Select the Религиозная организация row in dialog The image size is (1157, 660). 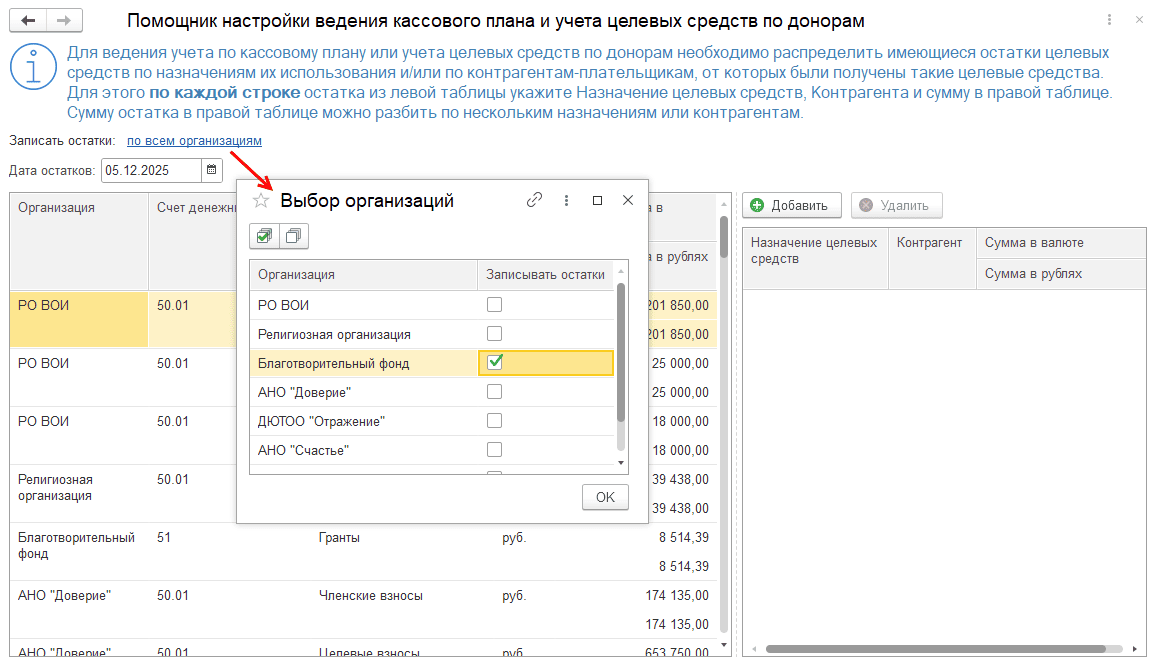(334, 334)
